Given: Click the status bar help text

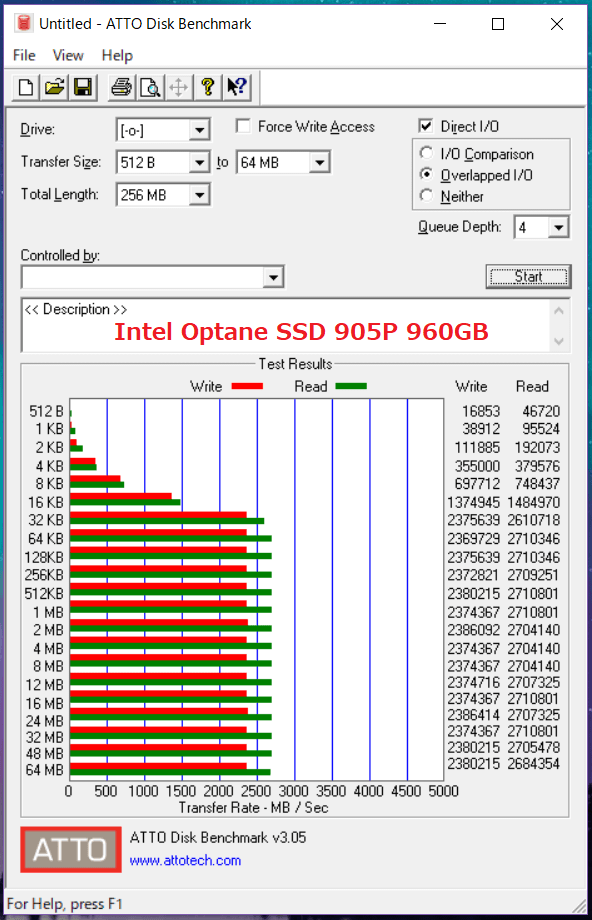Looking at the screenshot, I should coord(65,904).
